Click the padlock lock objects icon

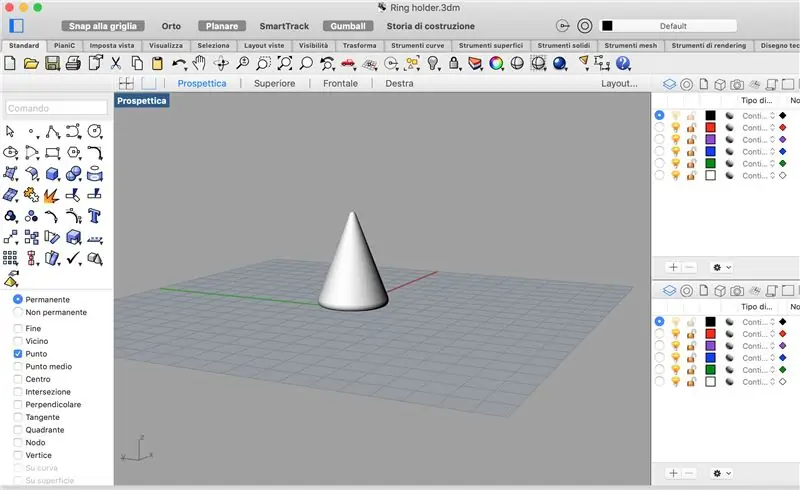(x=454, y=63)
